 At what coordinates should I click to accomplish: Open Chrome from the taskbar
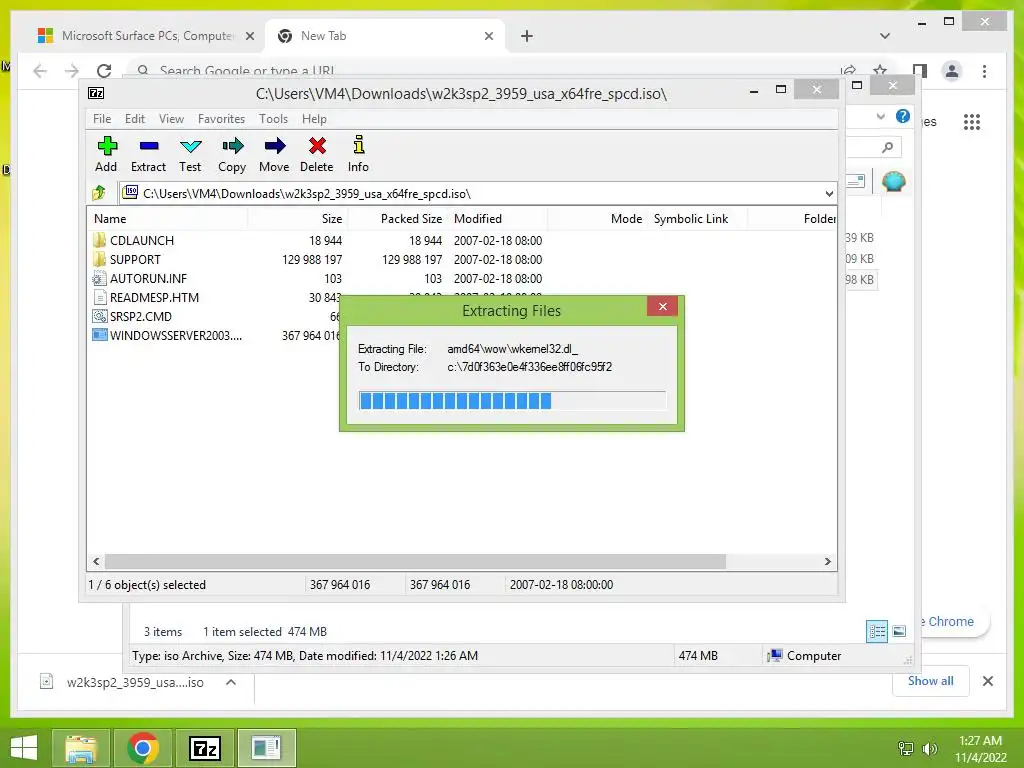pyautogui.click(x=143, y=748)
